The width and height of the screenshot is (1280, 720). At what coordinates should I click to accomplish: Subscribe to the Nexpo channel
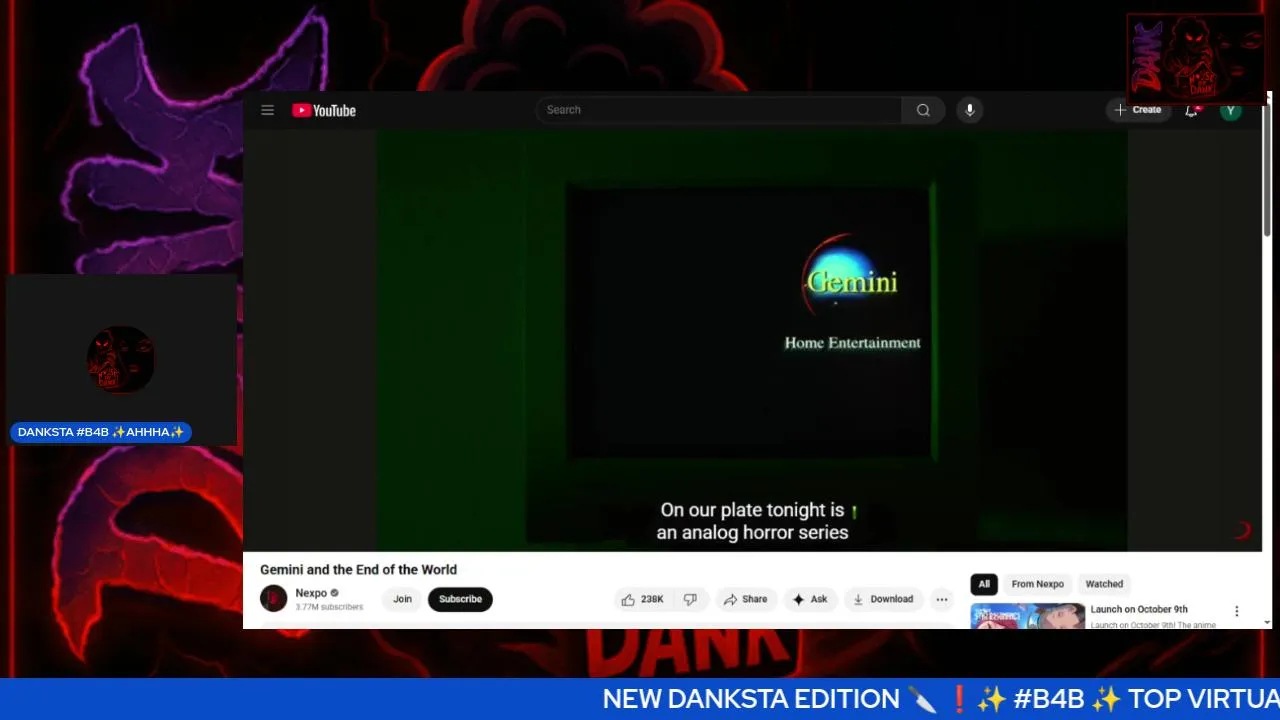460,599
